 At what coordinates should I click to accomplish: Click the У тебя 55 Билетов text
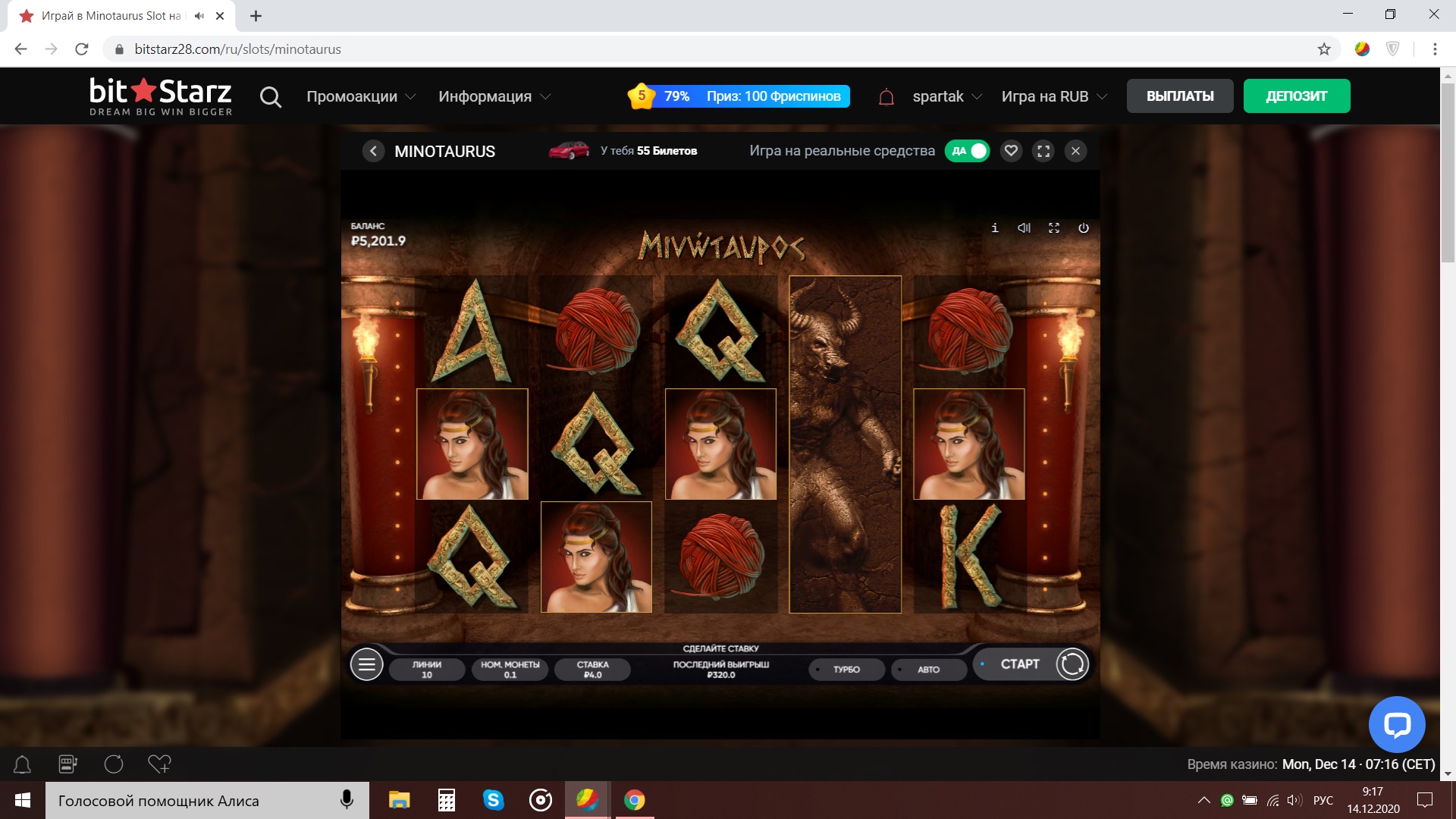click(x=648, y=151)
